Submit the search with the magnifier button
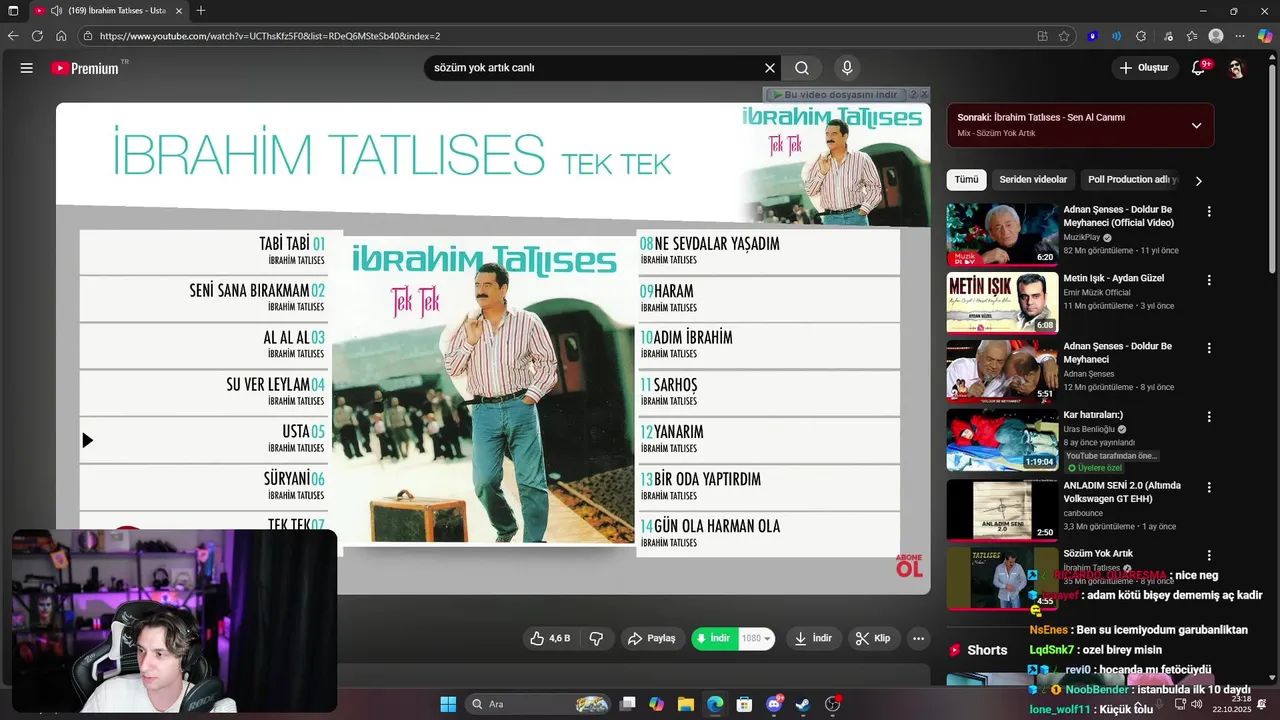This screenshot has height=720, width=1280. point(802,68)
